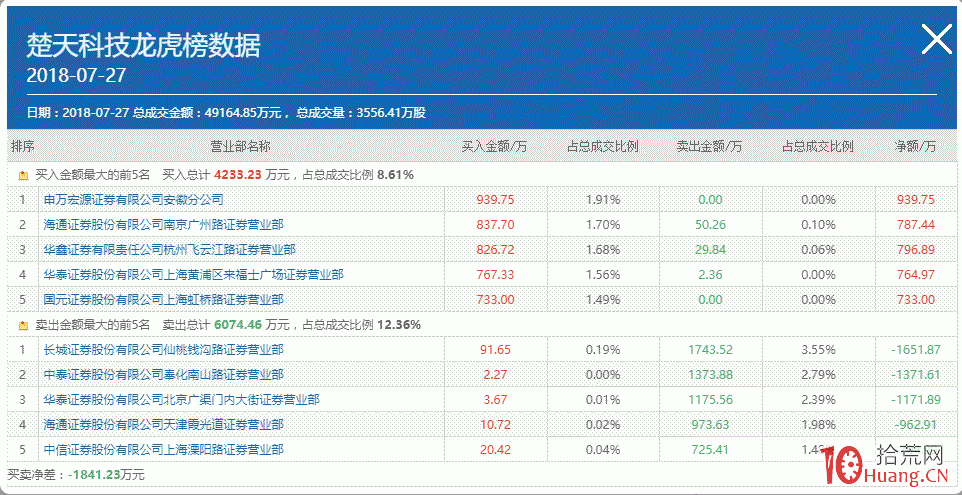Select the percentage 2.79% cell
The image size is (962, 495).
click(818, 375)
